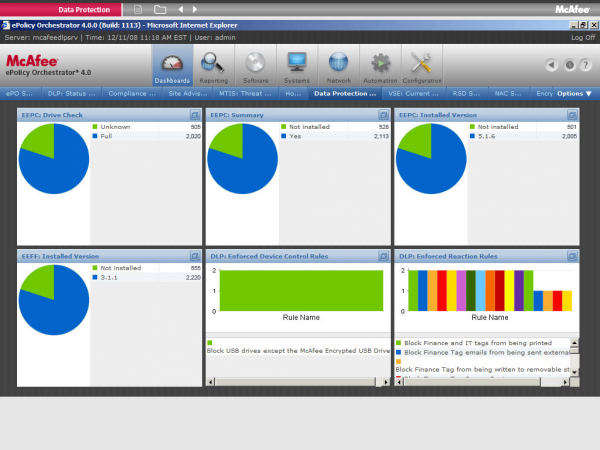The image size is (600, 450).
Task: Select the Full legend row in Drive Check
Action: tap(147, 136)
